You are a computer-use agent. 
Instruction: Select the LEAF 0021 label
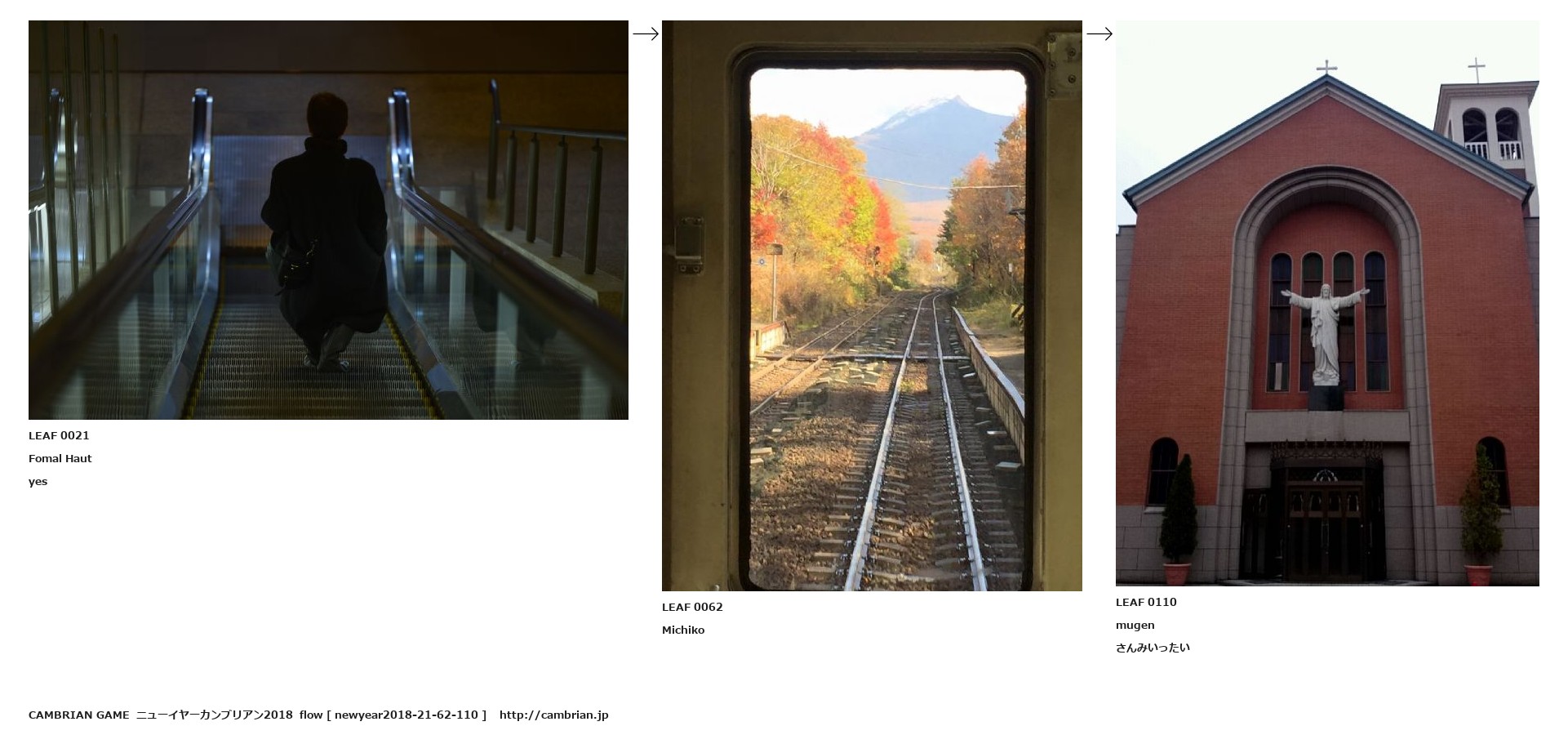pos(59,435)
